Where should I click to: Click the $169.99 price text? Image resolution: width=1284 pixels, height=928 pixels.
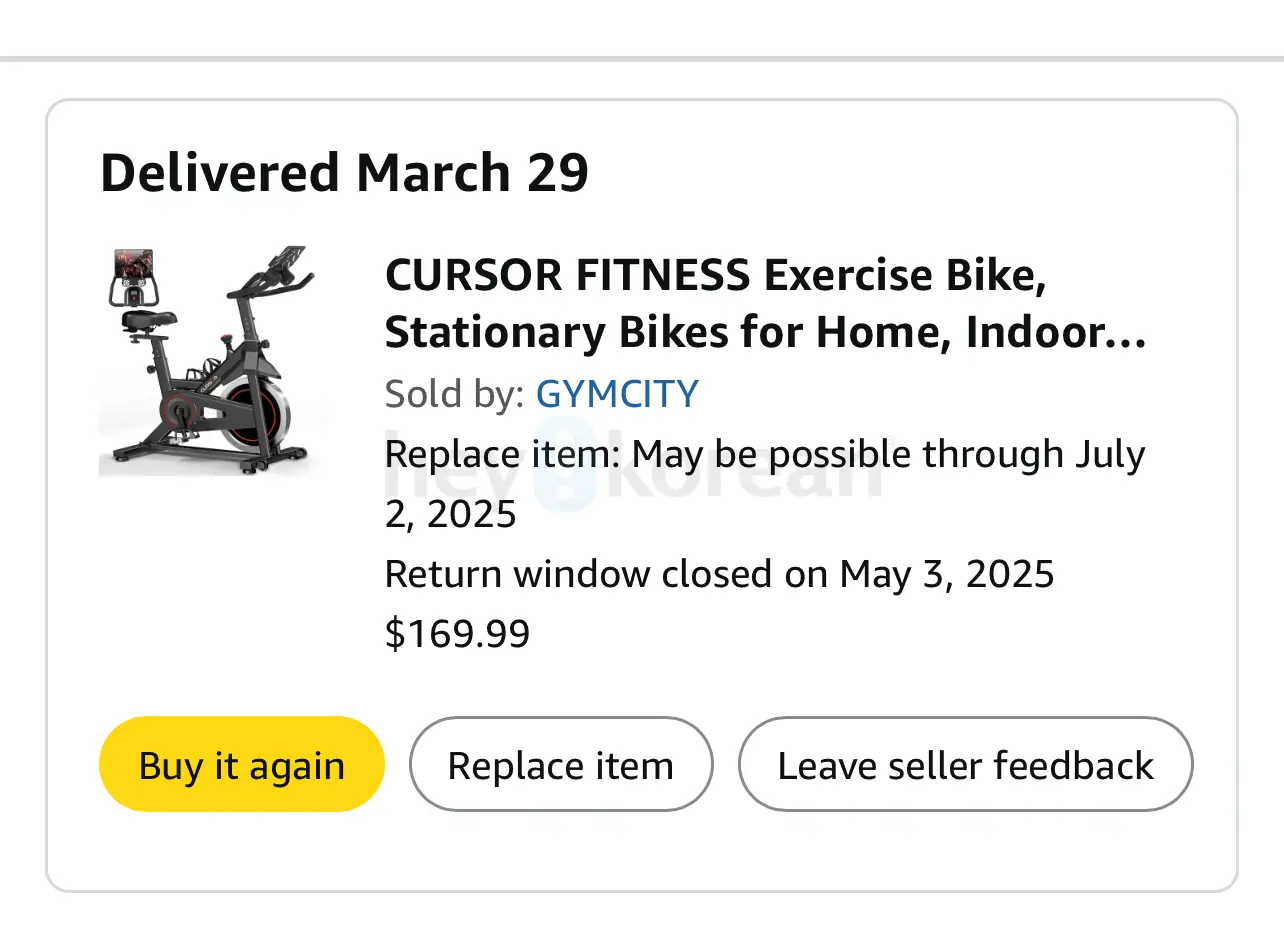point(457,634)
